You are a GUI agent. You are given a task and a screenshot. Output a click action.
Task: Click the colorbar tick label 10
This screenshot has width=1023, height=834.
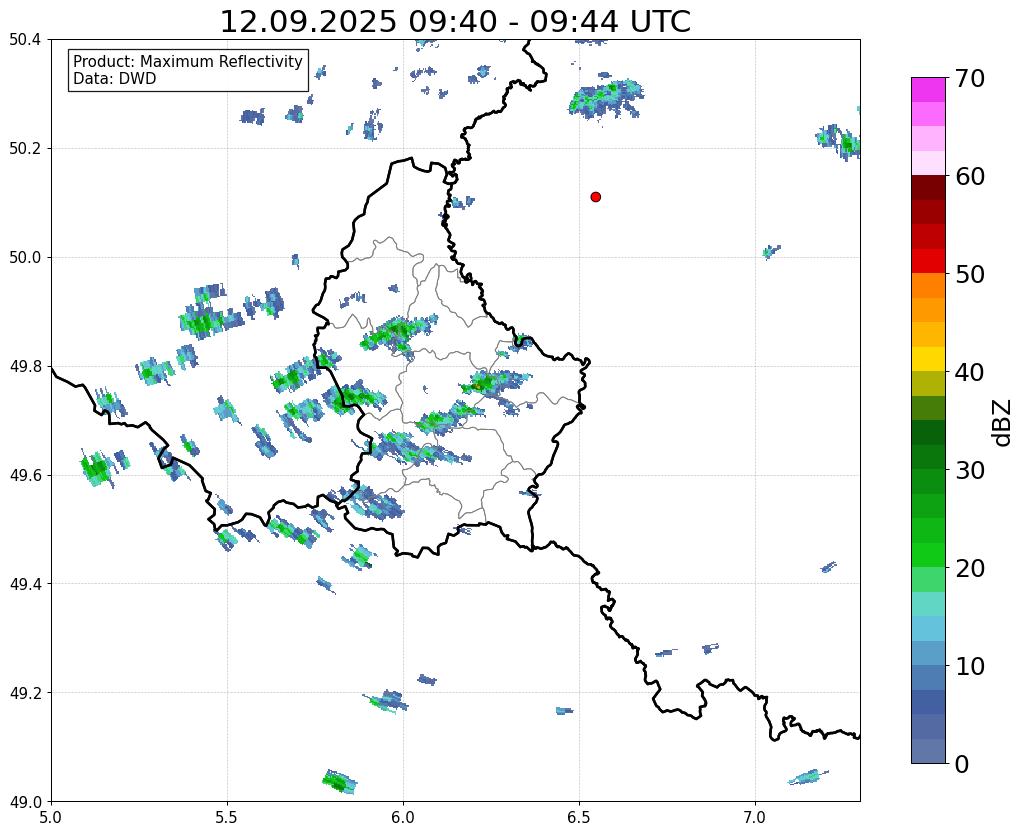(969, 666)
